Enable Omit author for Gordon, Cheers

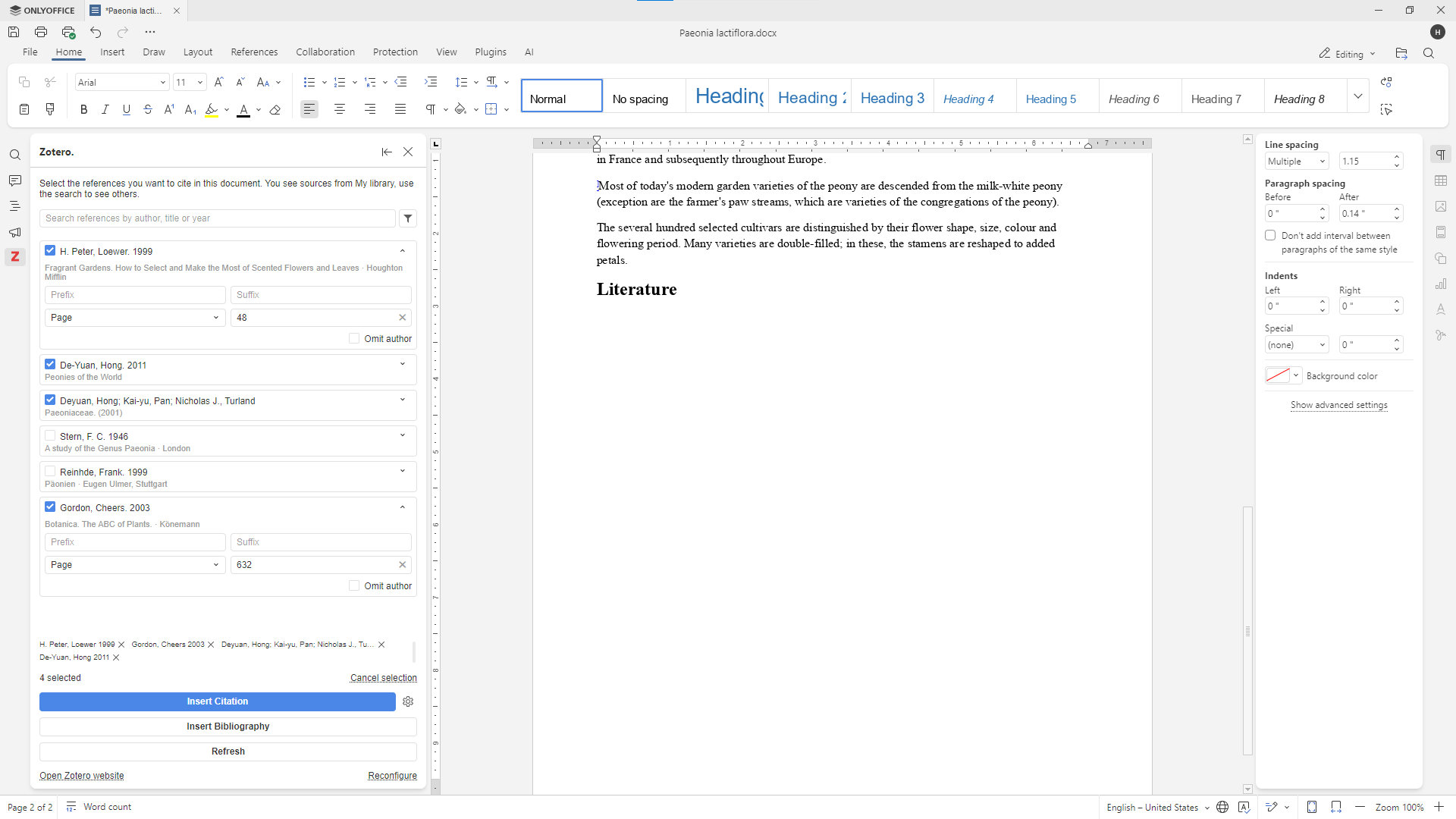[354, 585]
